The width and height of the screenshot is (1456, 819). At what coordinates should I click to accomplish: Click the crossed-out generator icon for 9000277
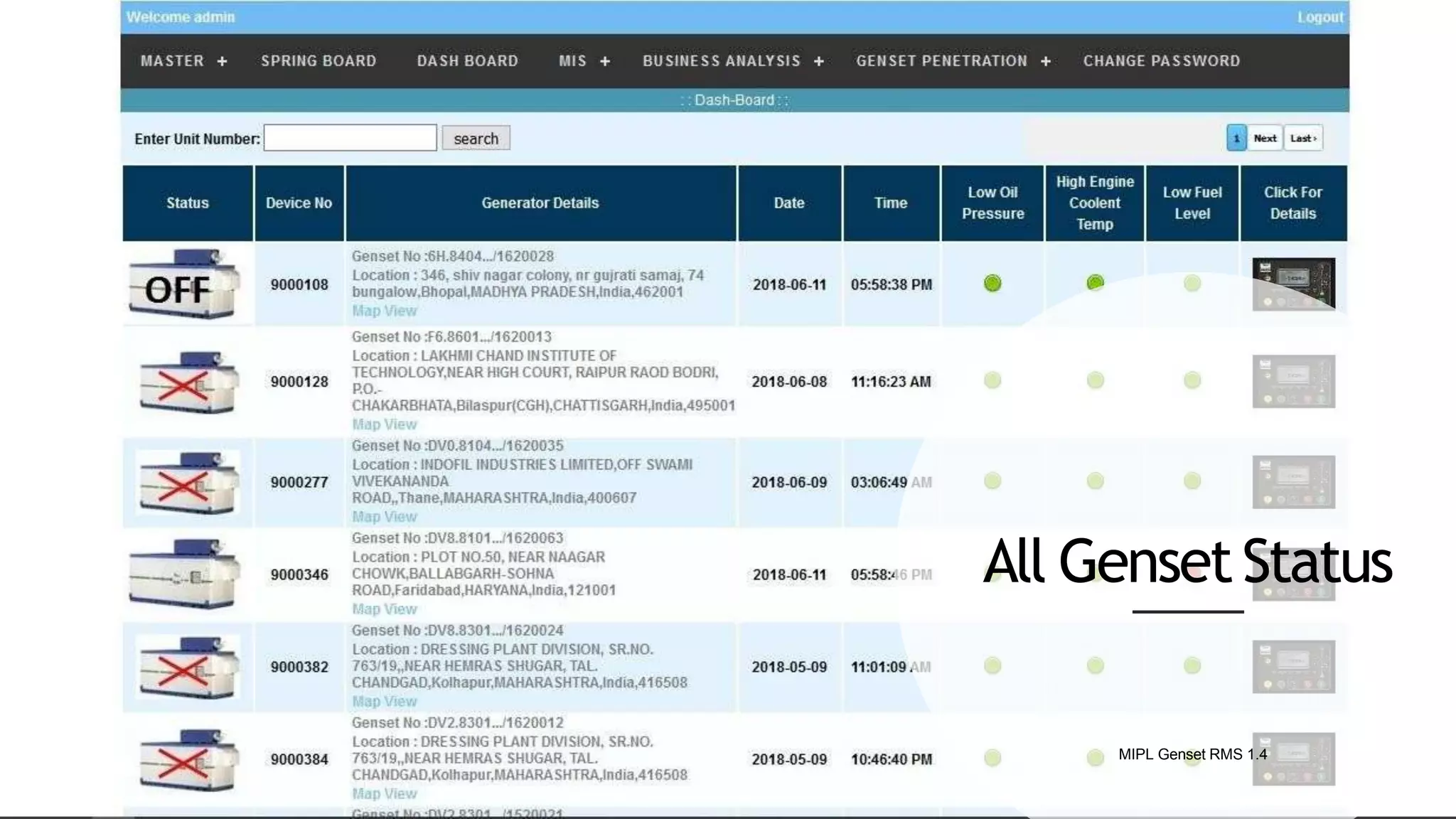point(188,482)
